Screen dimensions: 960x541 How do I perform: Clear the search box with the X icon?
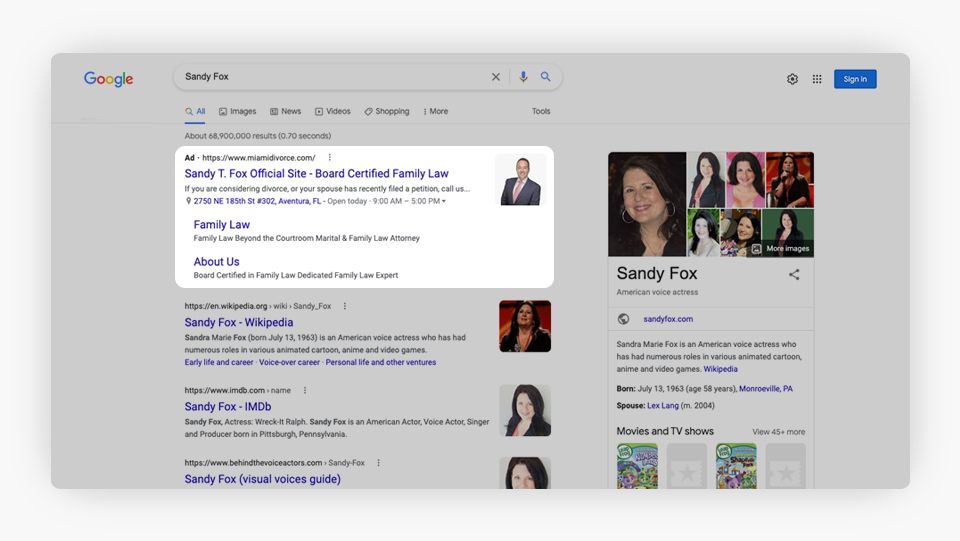pyautogui.click(x=496, y=77)
